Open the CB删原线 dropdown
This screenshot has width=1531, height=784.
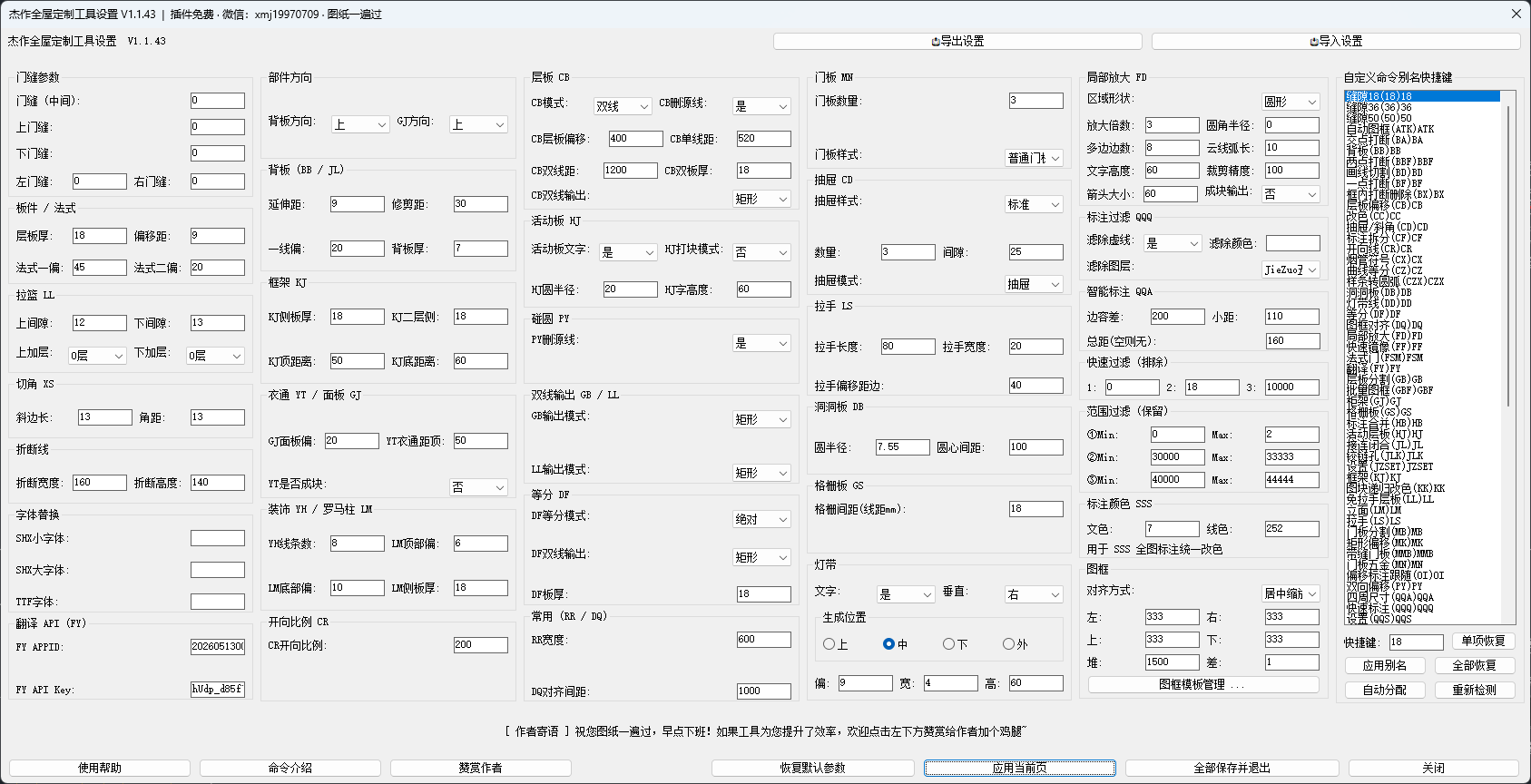click(761, 106)
